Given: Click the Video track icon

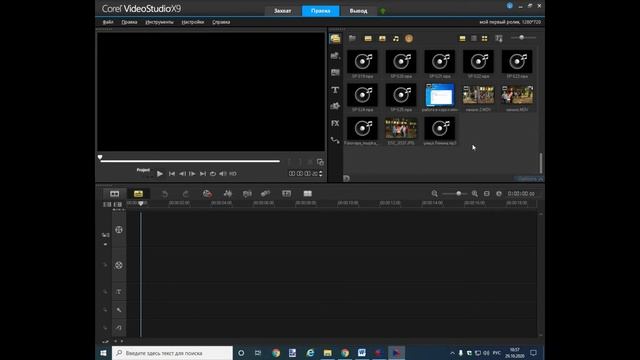Looking at the screenshot, I should (x=119, y=230).
